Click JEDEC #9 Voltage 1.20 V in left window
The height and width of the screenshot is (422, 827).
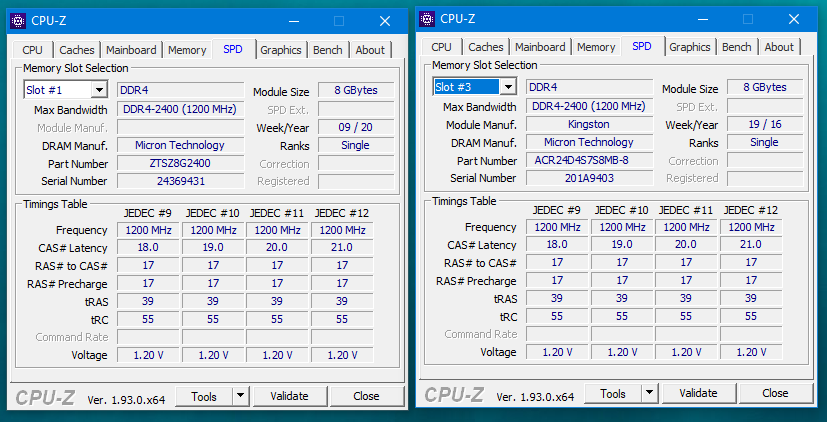(x=148, y=356)
